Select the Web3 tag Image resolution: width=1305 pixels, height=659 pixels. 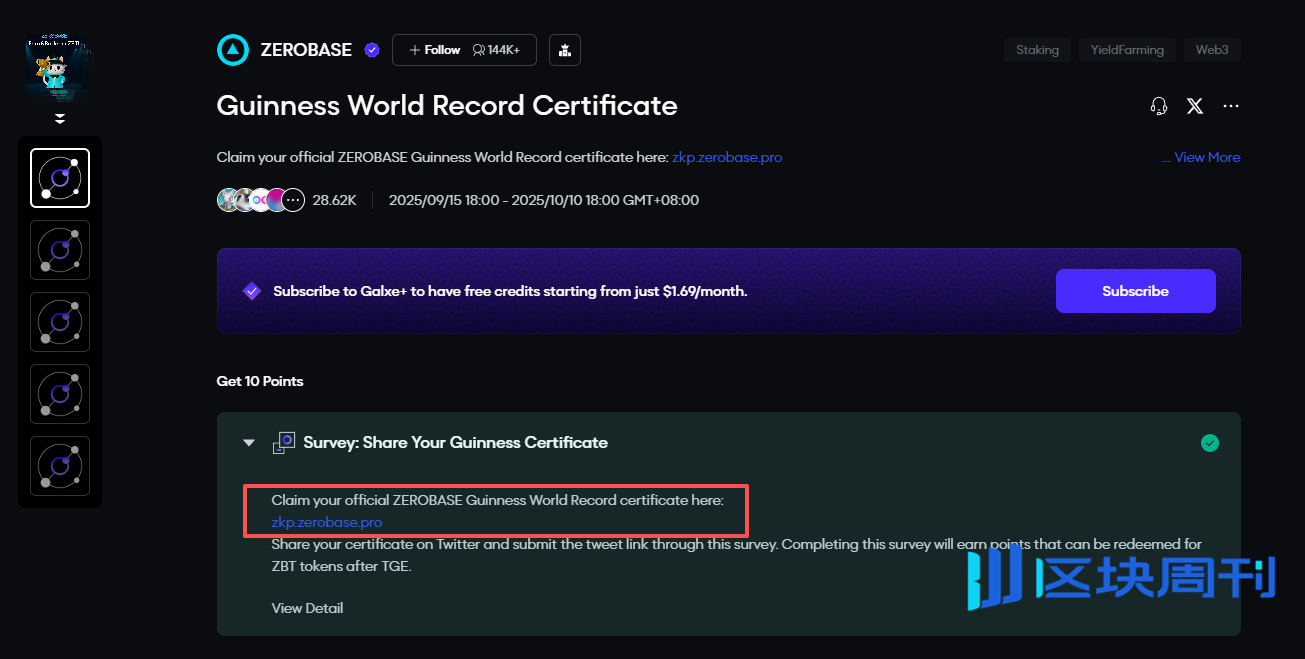[x=1212, y=50]
